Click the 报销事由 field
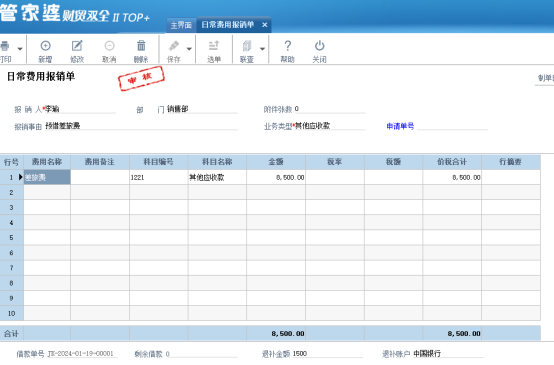Image resolution: width=554 pixels, height=365 pixels. (x=141, y=126)
